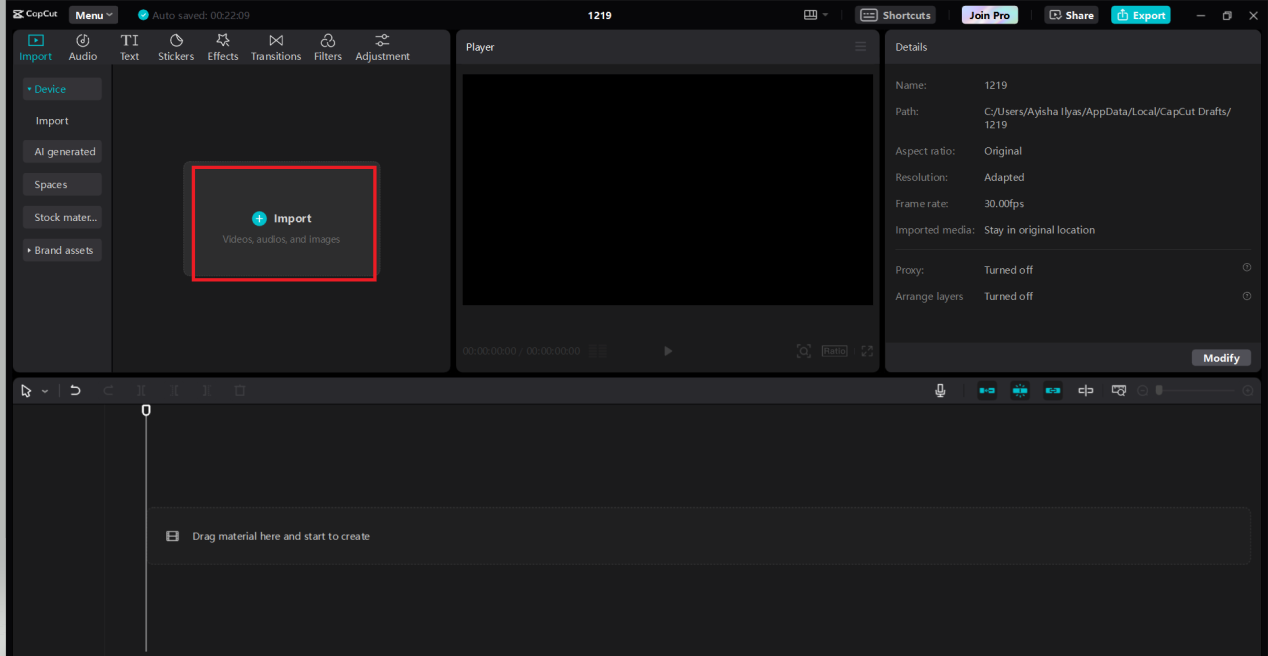
Task: Select Import in the sidebar
Action: 52,121
